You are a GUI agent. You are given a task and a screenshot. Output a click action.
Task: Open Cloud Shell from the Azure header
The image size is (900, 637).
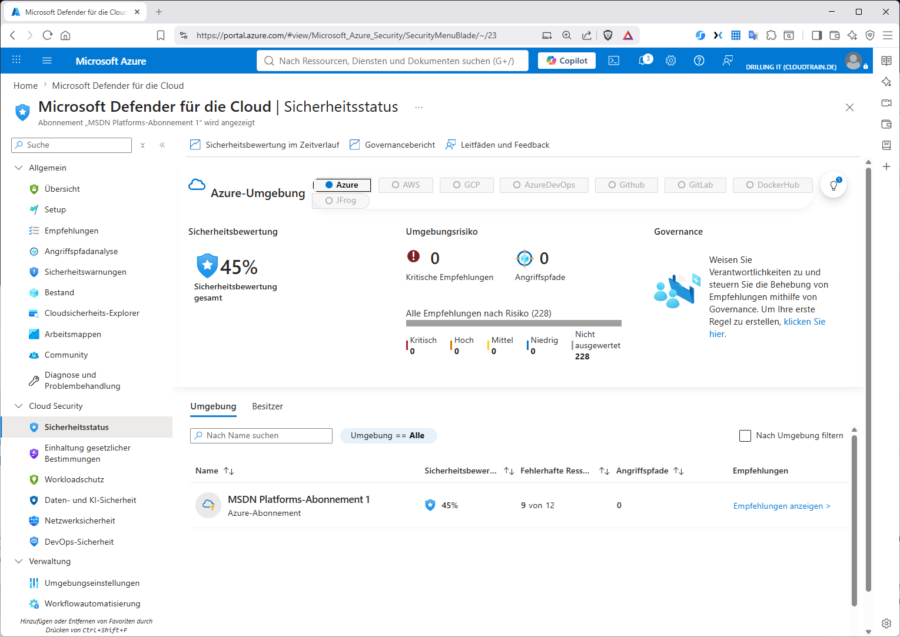614,60
